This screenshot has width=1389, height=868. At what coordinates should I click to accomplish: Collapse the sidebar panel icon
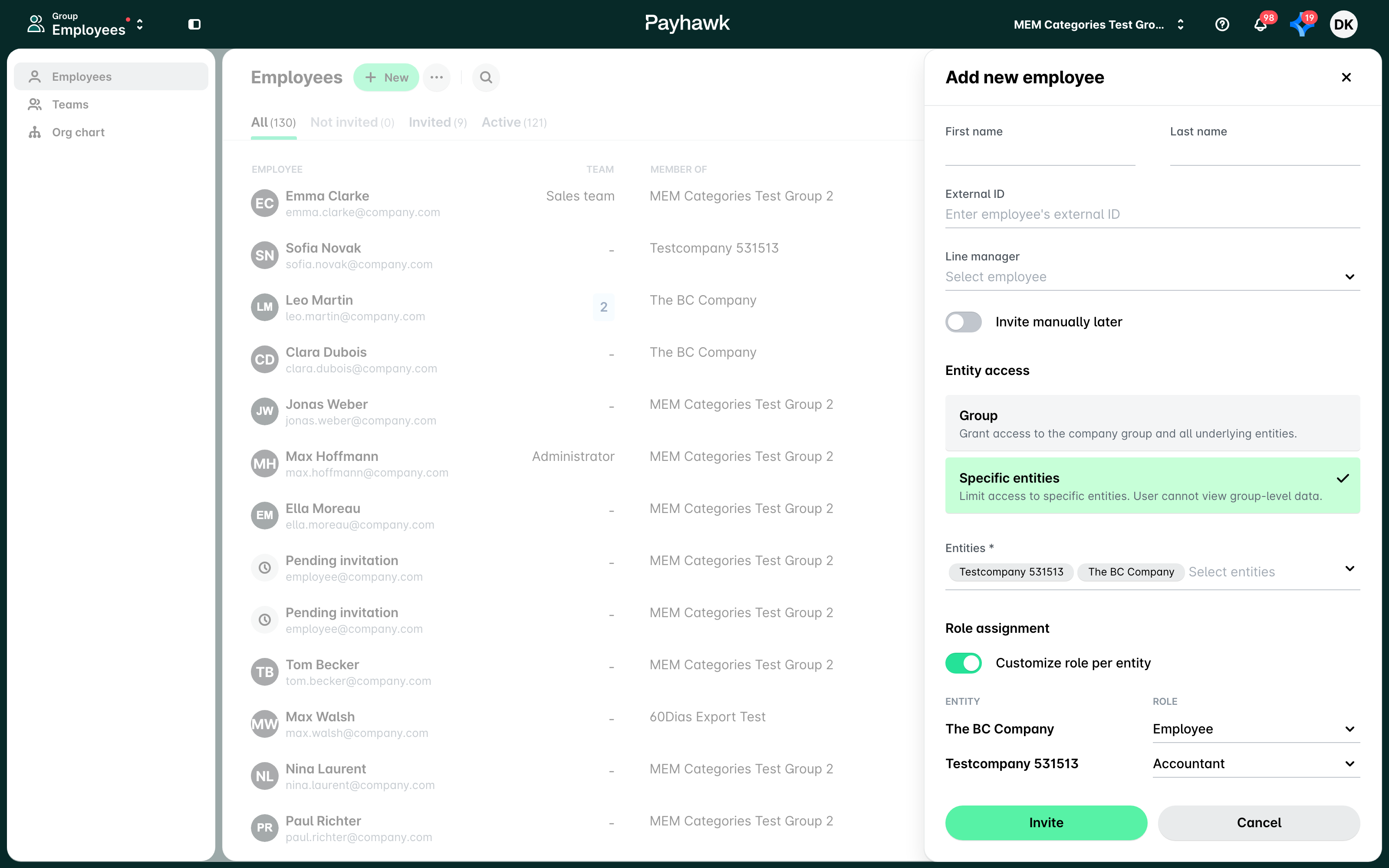194,24
